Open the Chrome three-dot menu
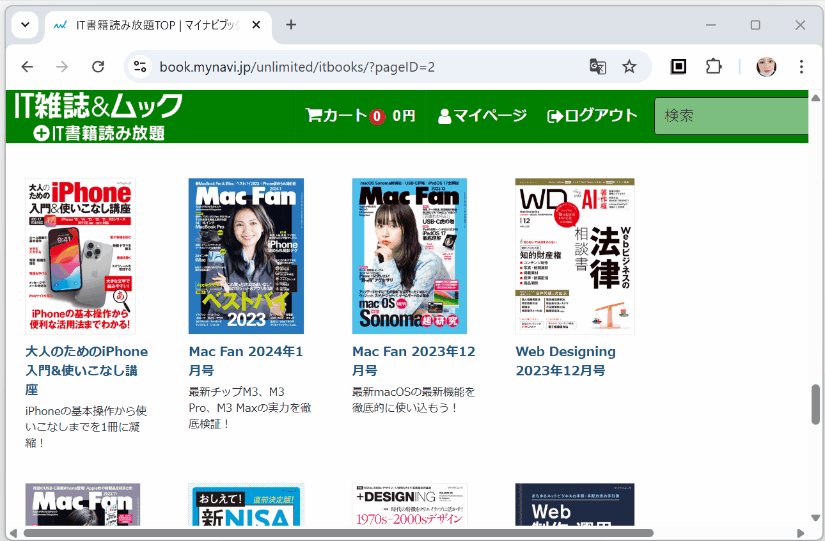 tap(801, 67)
